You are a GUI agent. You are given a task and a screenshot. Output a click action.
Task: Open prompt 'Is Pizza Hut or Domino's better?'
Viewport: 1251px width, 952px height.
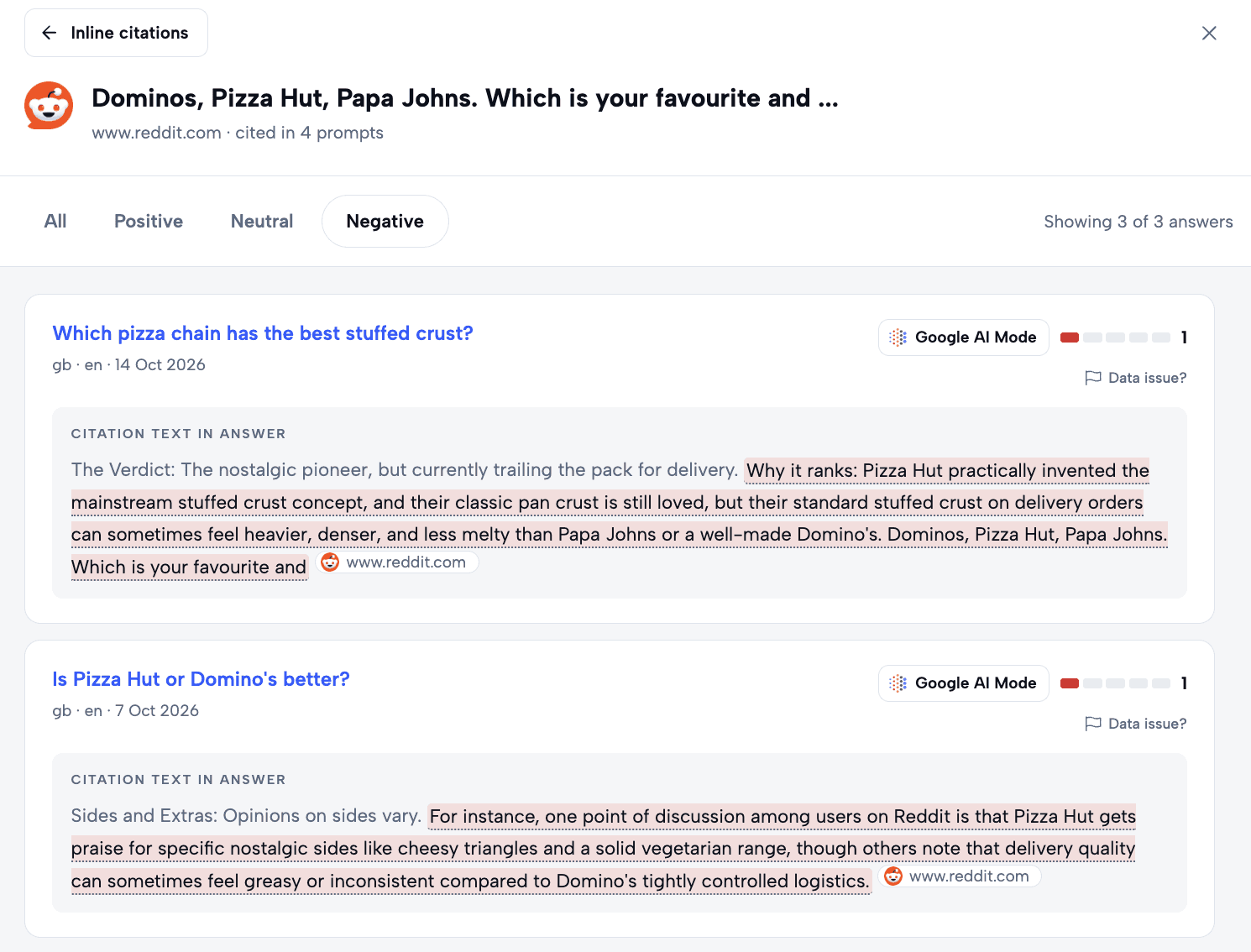point(201,679)
